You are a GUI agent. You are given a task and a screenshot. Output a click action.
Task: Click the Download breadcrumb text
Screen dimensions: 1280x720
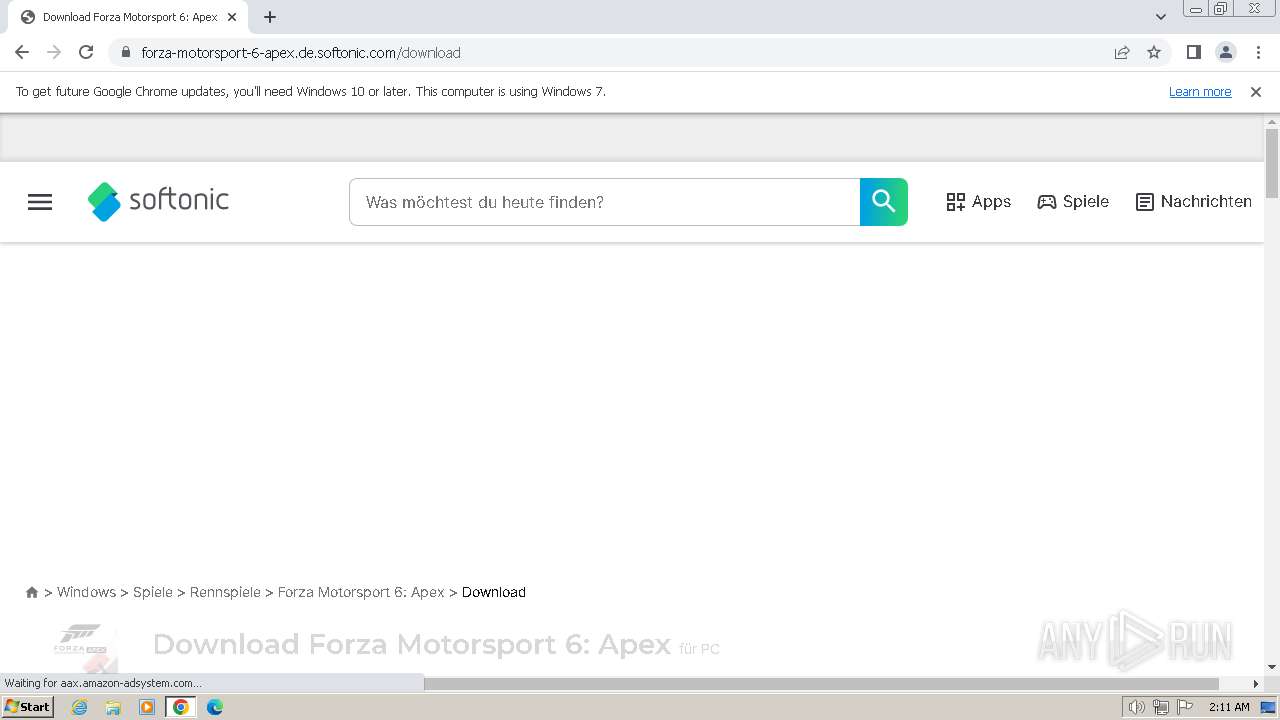494,592
